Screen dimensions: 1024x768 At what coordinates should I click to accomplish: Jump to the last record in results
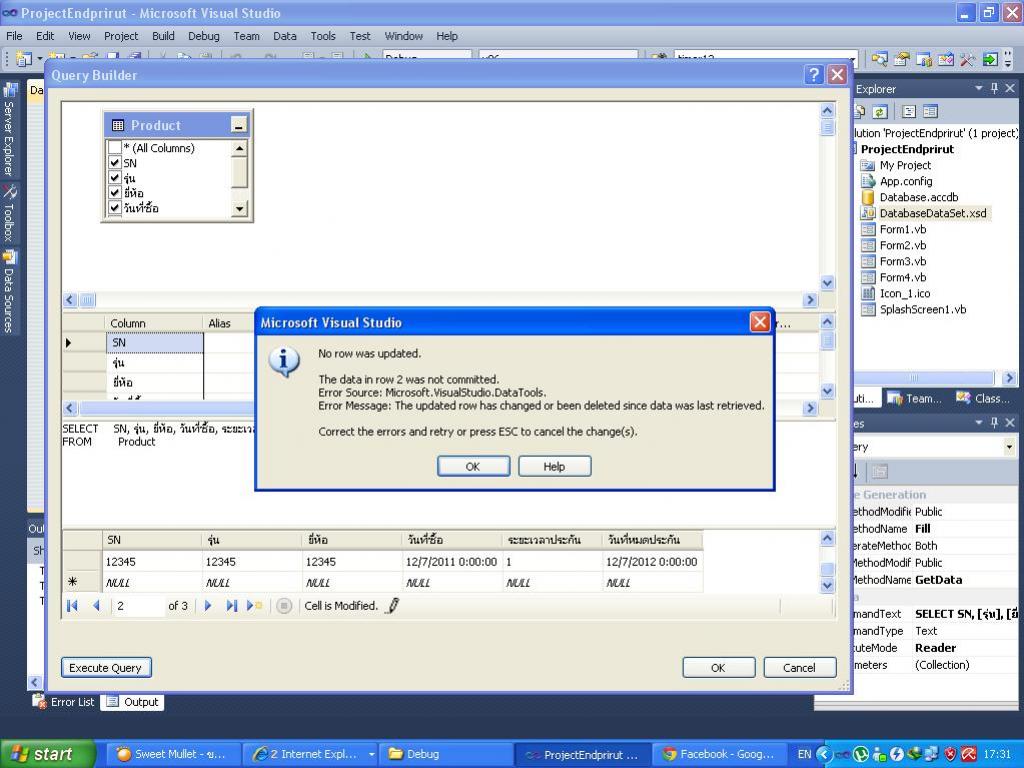(231, 606)
